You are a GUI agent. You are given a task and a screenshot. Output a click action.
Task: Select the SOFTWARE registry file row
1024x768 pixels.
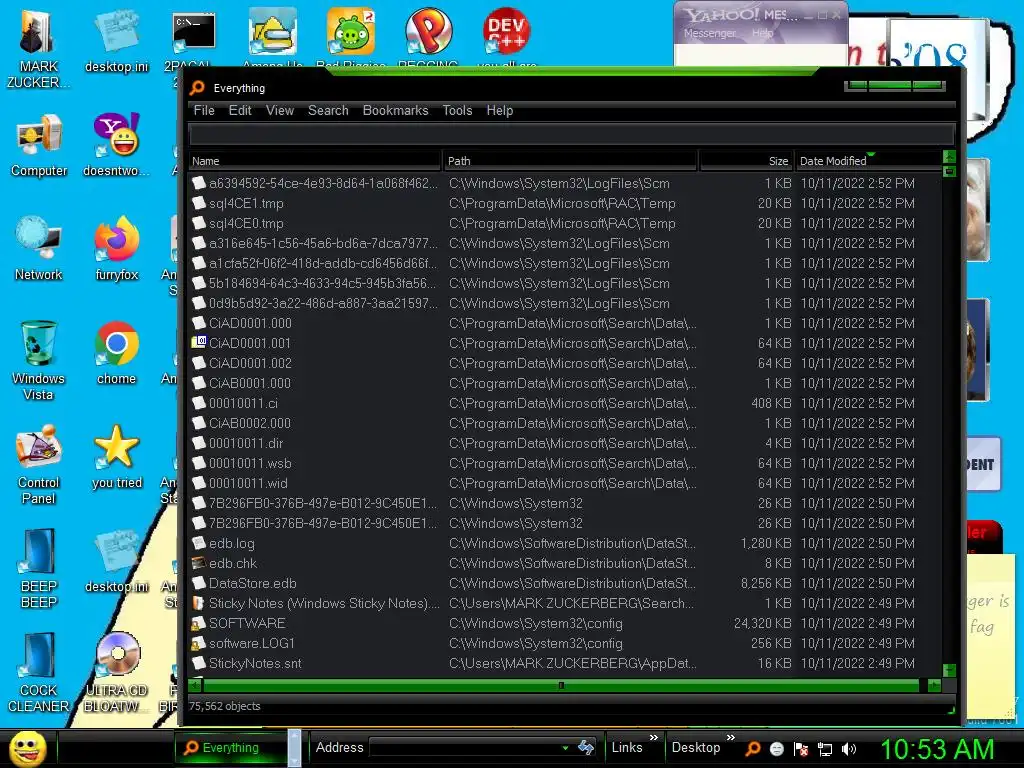566,623
